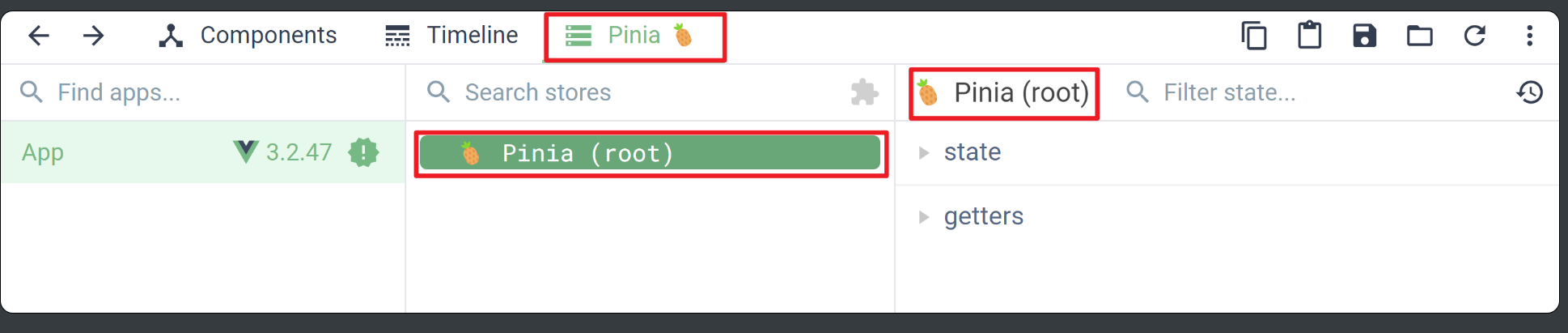Open state file via folder icon
Image resolution: width=1568 pixels, height=333 pixels.
coord(1419,36)
